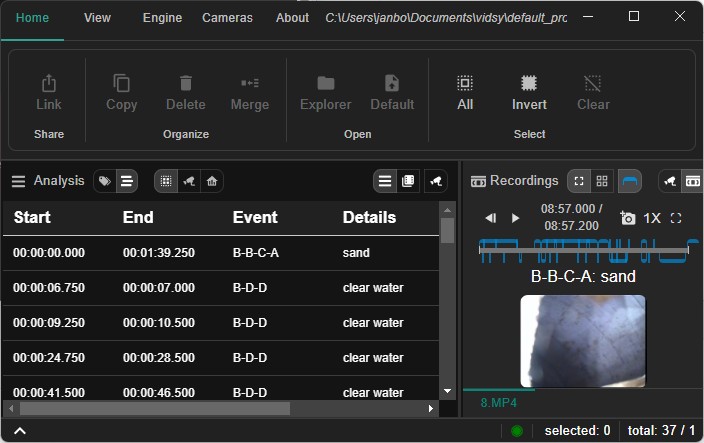
Task: Change the 1X playback speed
Action: point(652,218)
